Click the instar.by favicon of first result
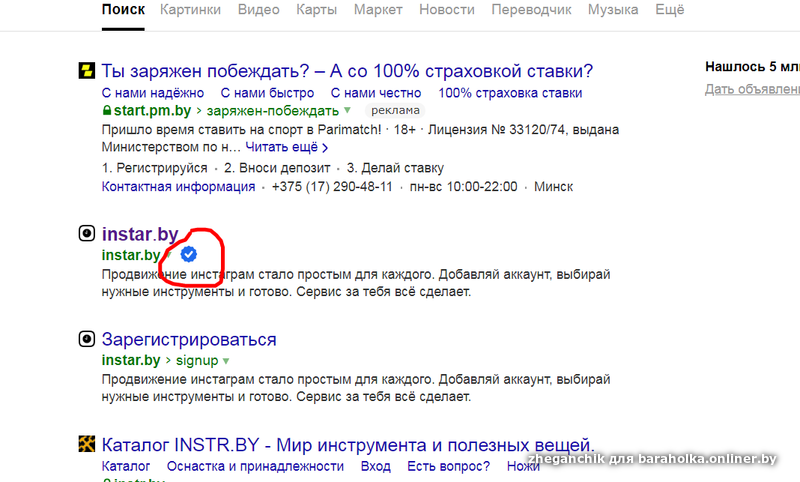 [87, 234]
